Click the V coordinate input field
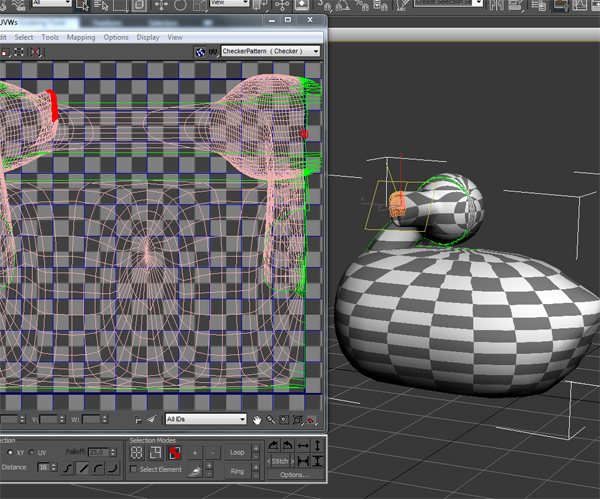Image resolution: width=600 pixels, height=499 pixels. pos(49,419)
